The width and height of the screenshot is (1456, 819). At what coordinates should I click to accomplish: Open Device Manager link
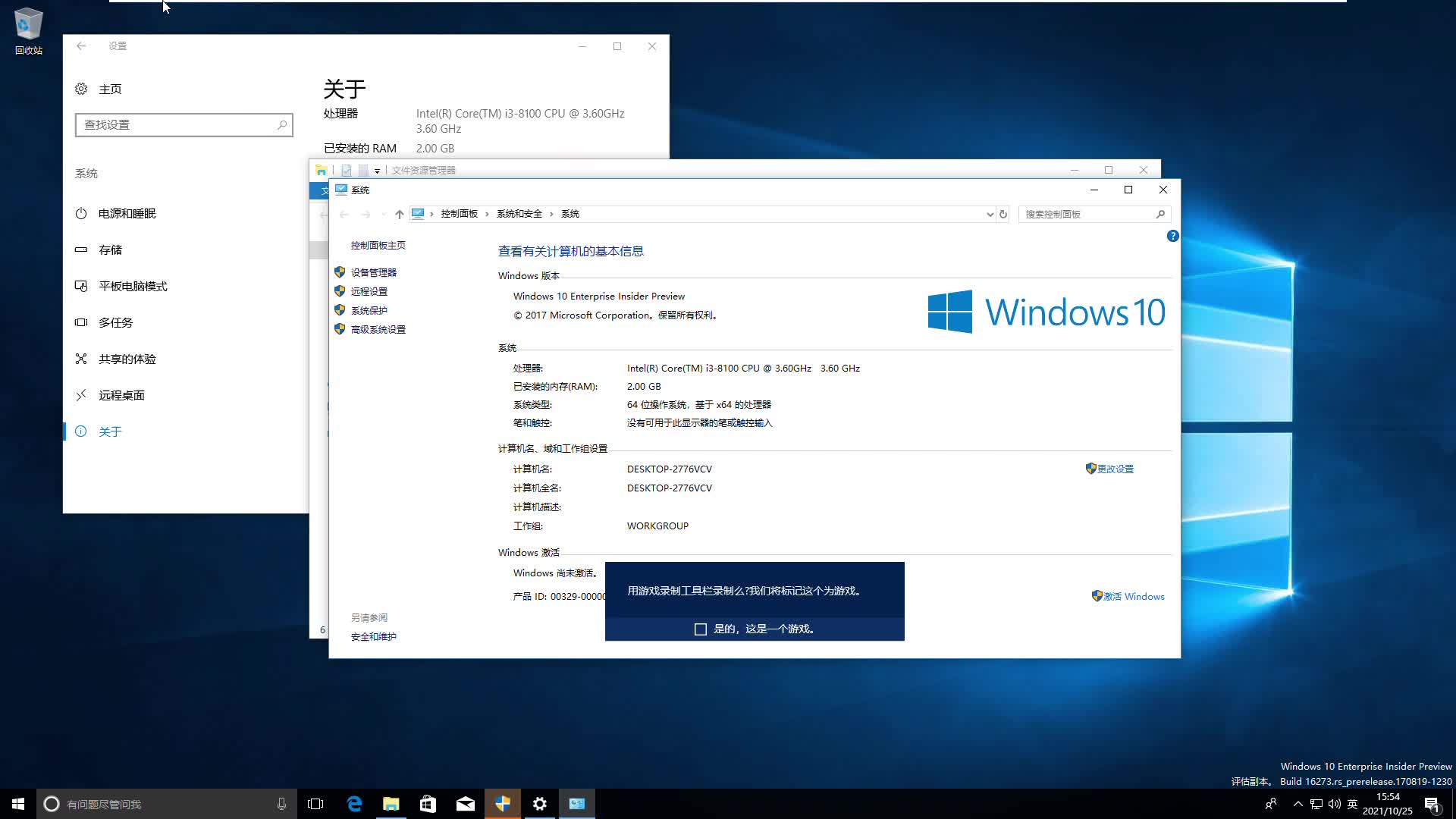click(373, 273)
